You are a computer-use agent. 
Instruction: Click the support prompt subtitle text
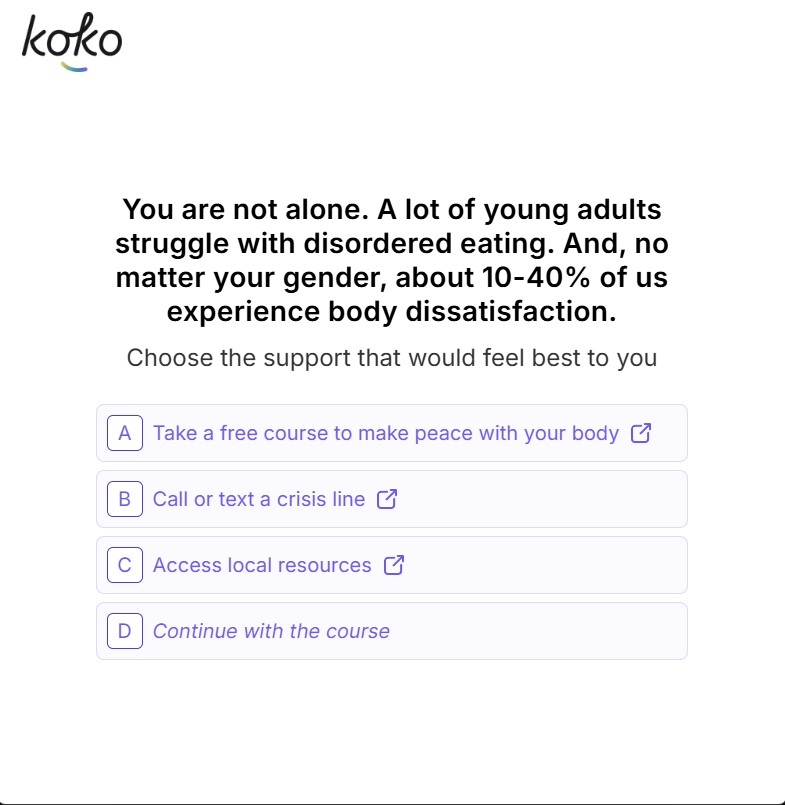(x=392, y=357)
